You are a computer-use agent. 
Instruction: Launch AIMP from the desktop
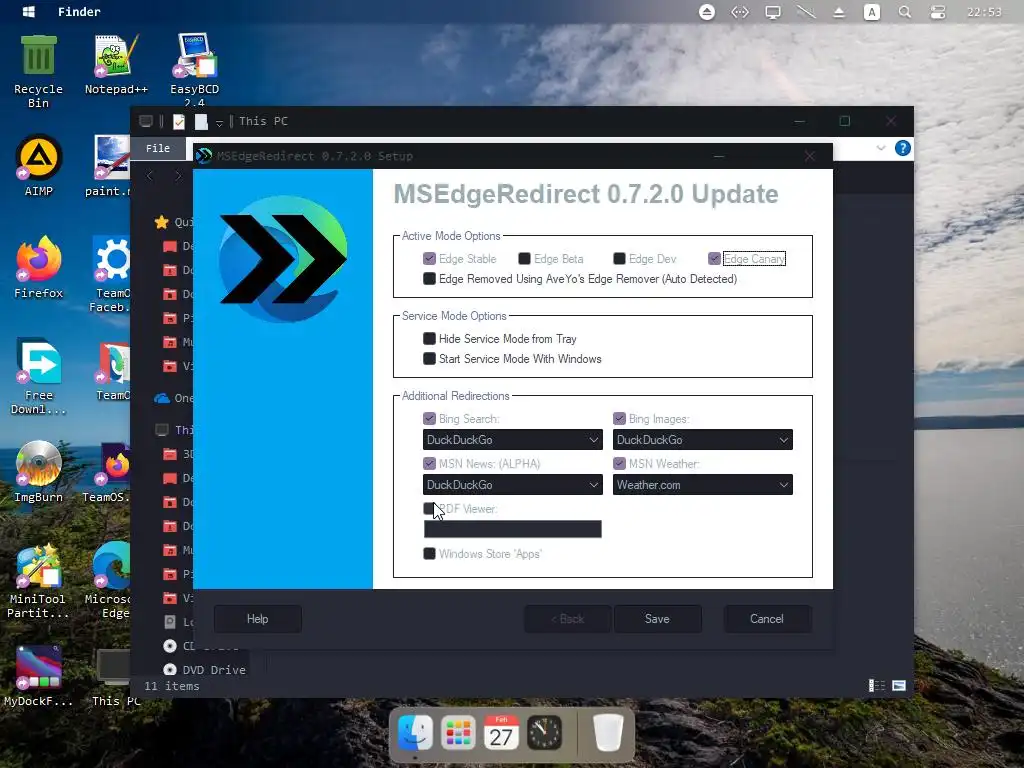click(x=39, y=166)
